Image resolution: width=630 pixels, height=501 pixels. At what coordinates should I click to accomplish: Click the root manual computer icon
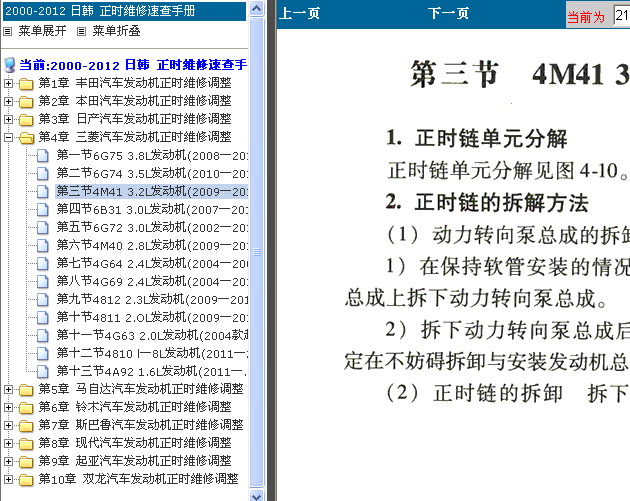(x=10, y=65)
